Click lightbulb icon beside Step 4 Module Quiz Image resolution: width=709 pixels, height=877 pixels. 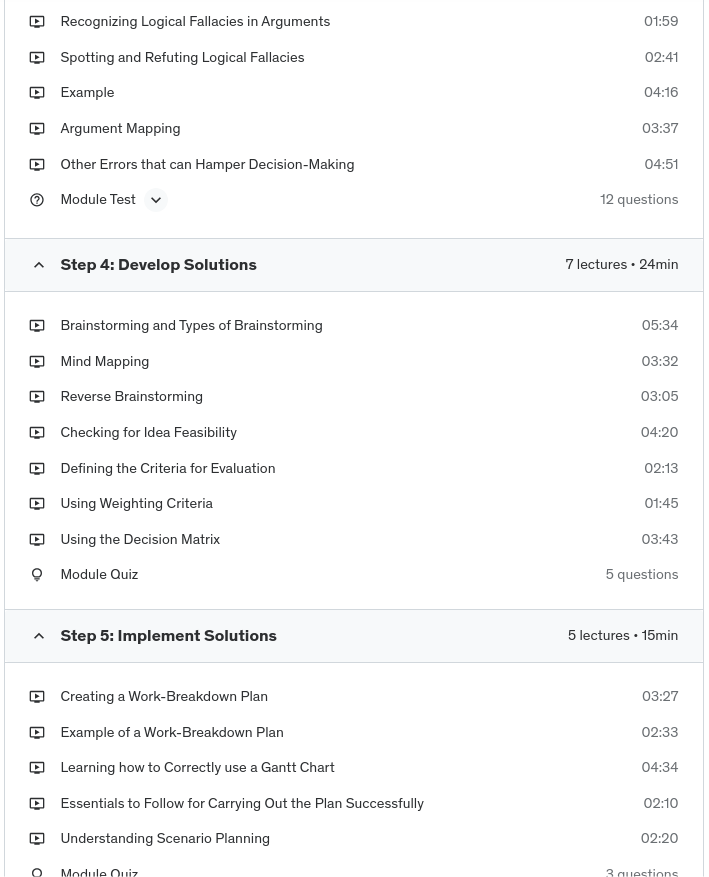click(37, 575)
